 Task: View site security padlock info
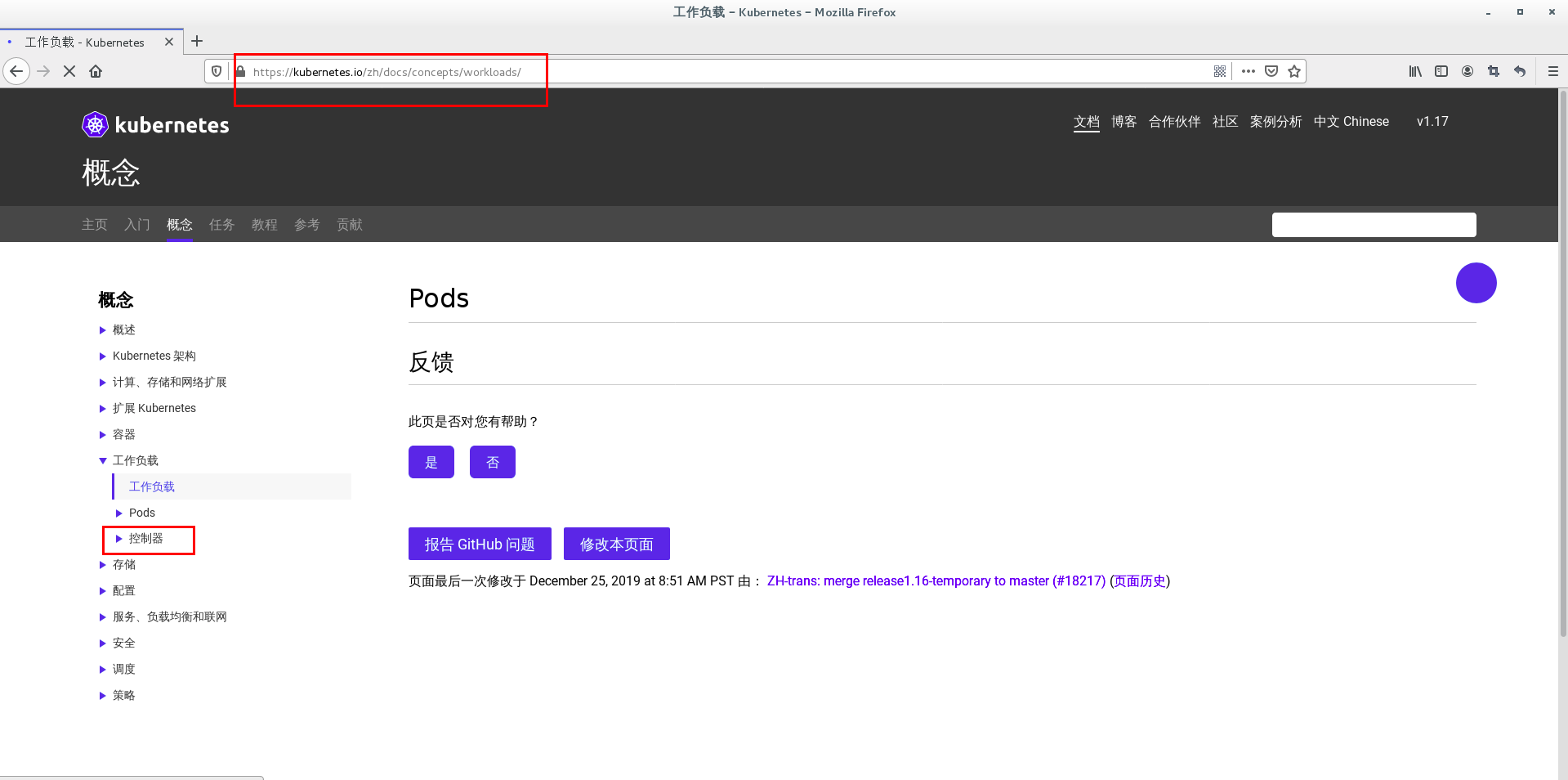pyautogui.click(x=241, y=71)
